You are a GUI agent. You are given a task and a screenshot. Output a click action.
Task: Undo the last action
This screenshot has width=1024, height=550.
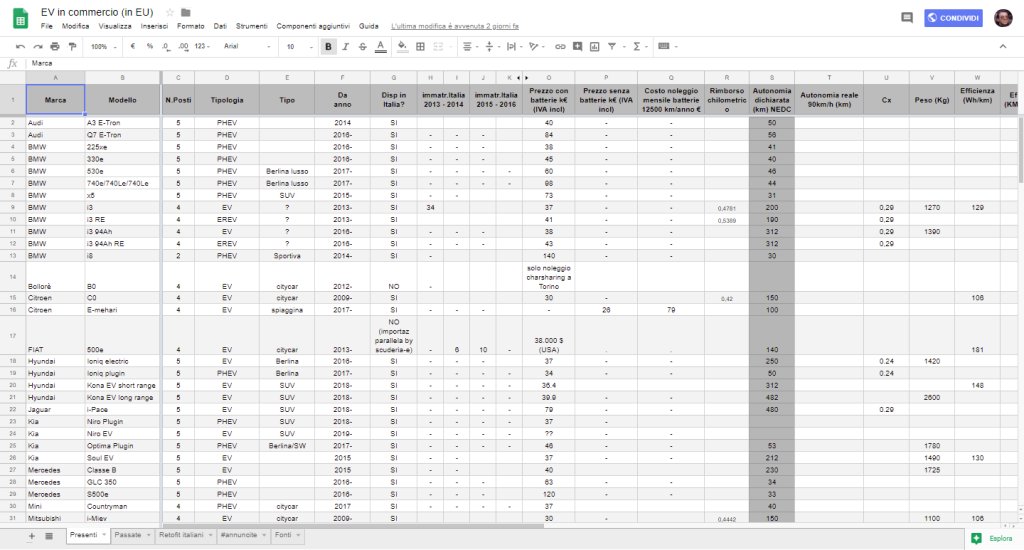[x=20, y=46]
